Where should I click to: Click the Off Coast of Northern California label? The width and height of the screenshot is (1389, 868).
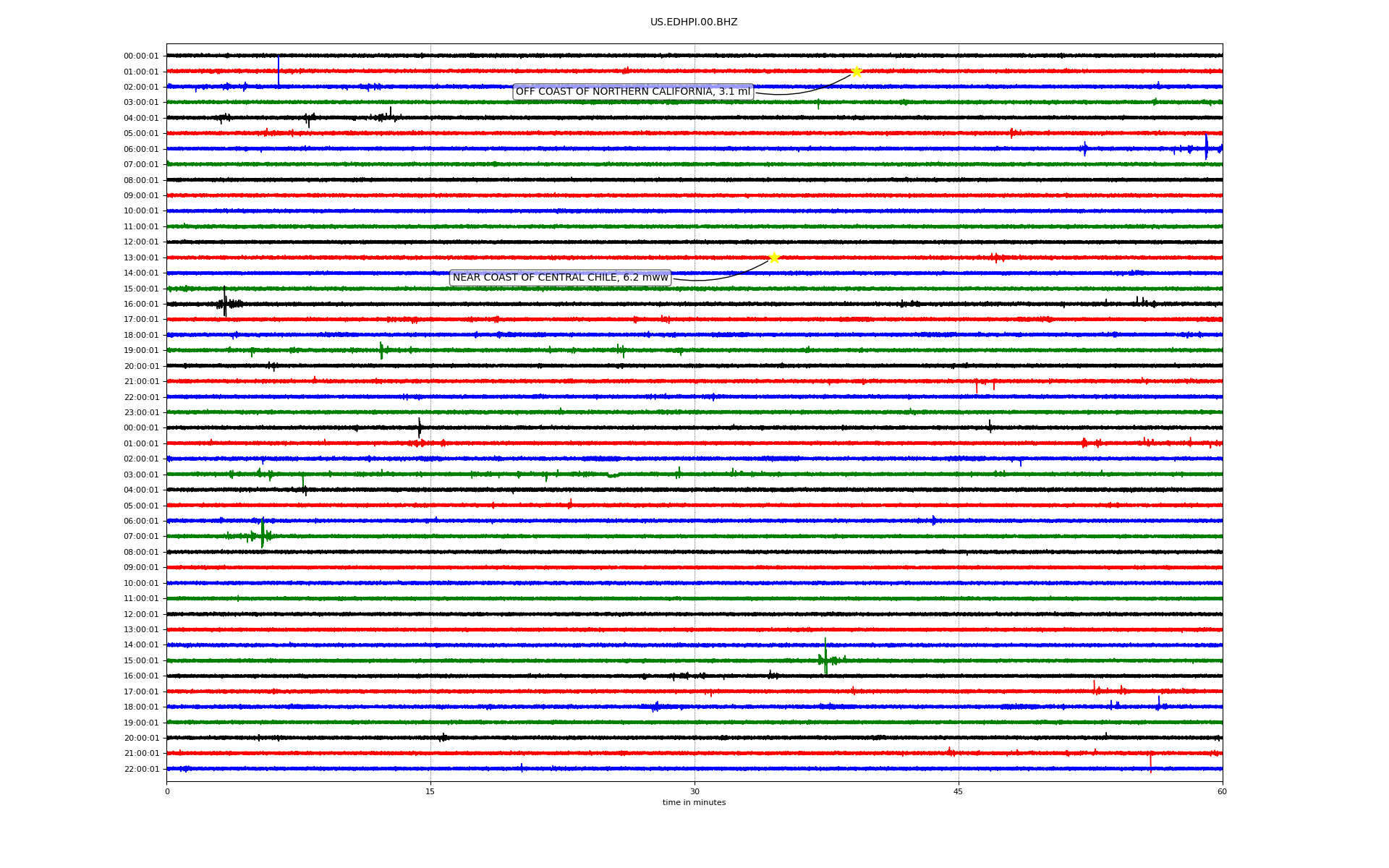633,92
